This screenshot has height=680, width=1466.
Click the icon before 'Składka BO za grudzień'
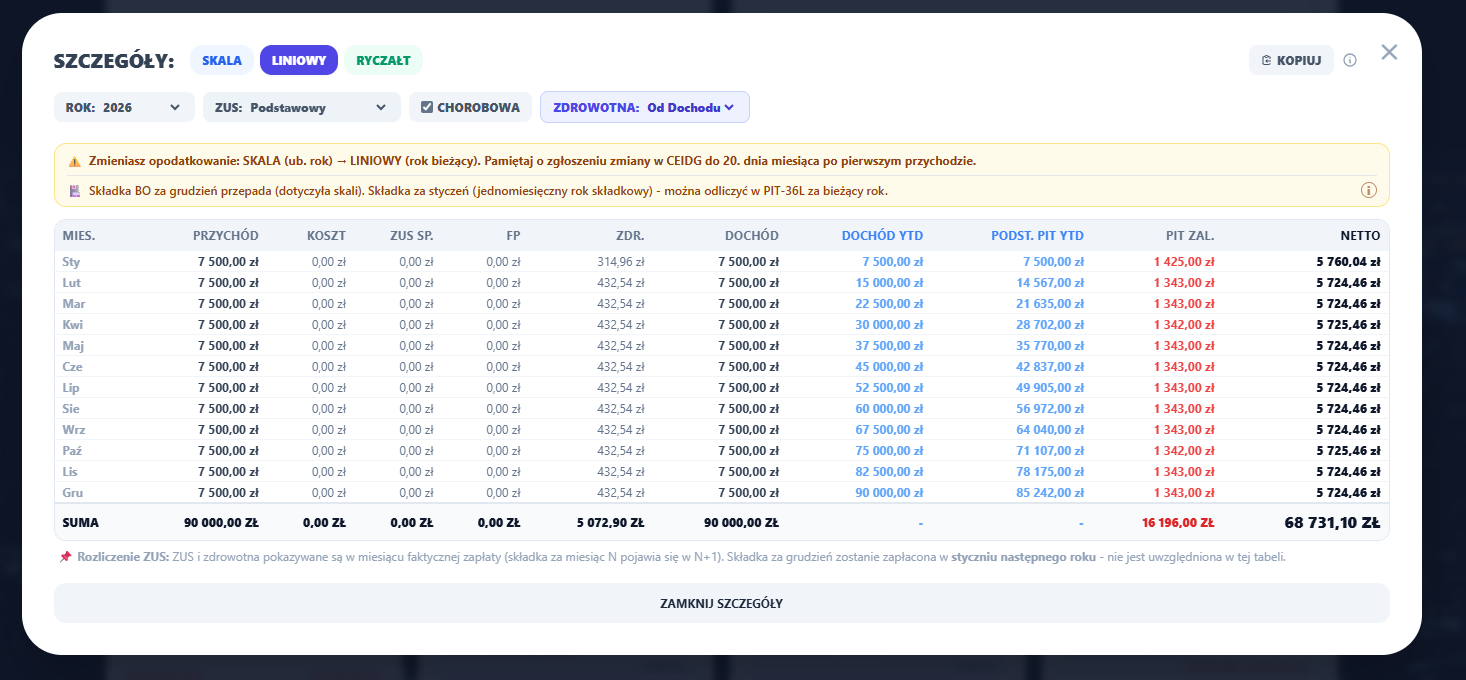coord(75,191)
